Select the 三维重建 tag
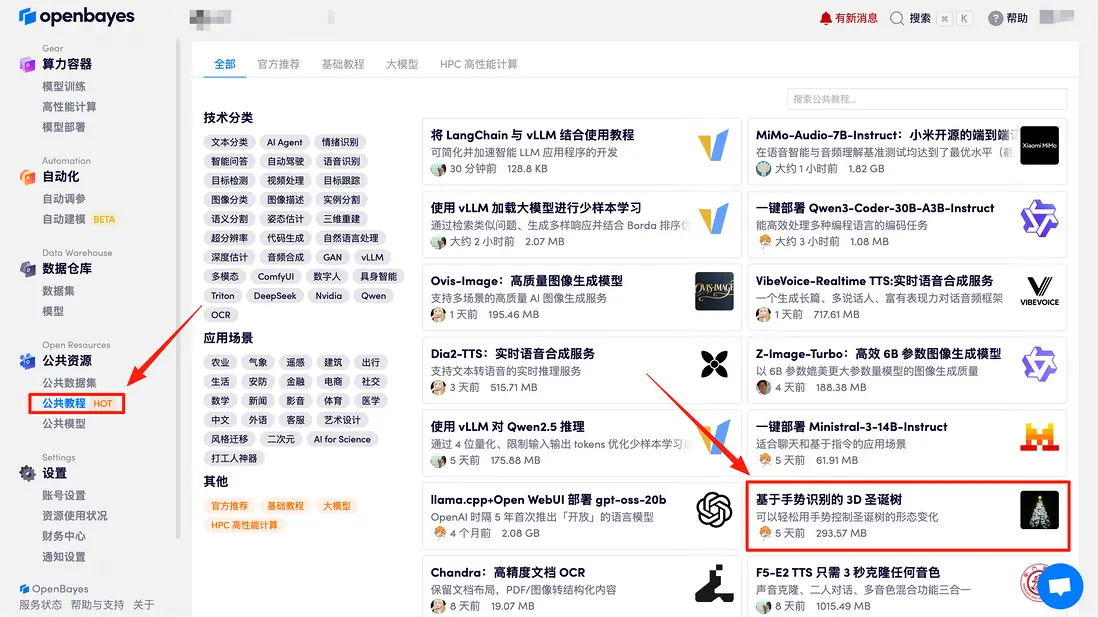Viewport: 1098px width, 617px height. pyautogui.click(x=341, y=219)
